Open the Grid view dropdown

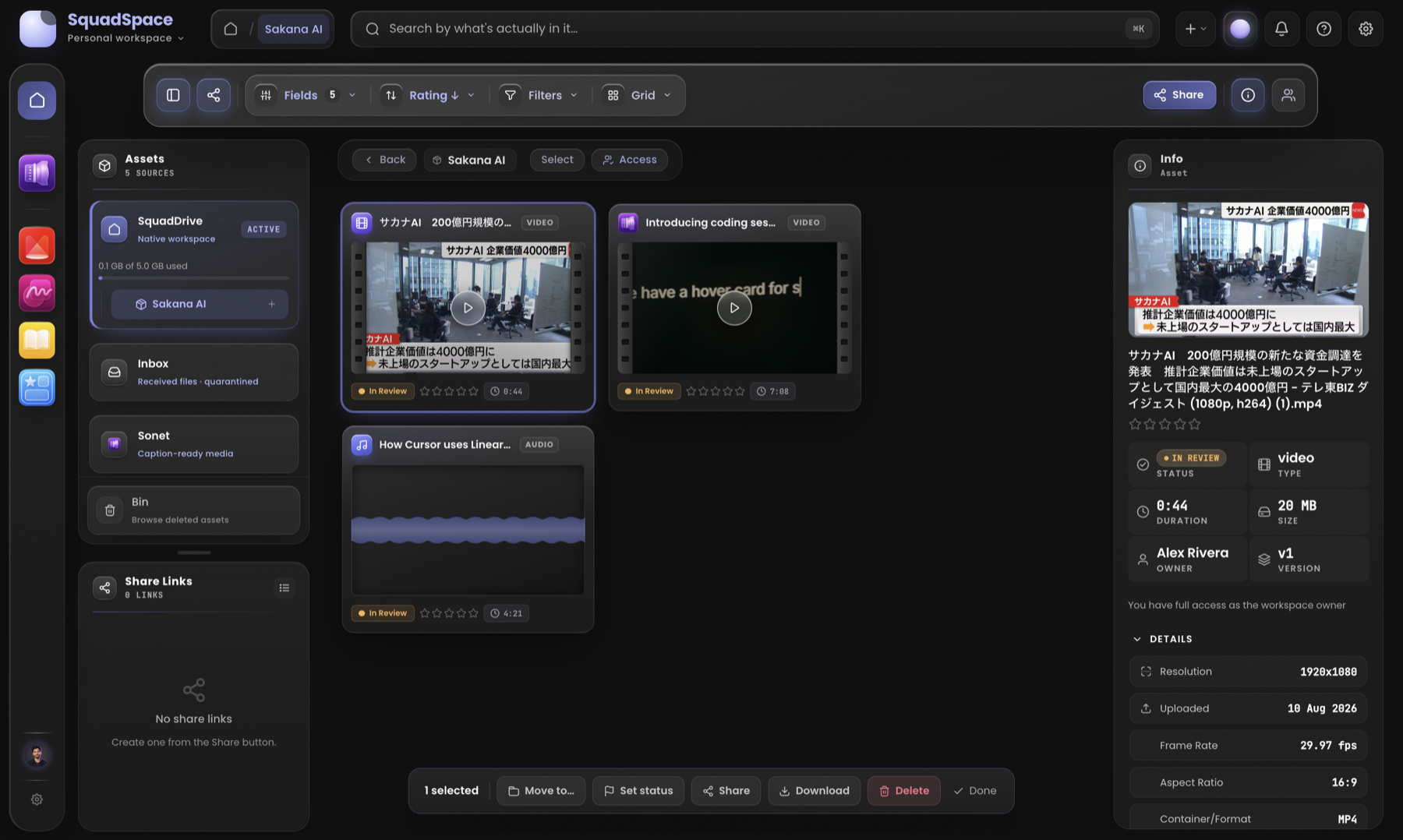coord(637,95)
